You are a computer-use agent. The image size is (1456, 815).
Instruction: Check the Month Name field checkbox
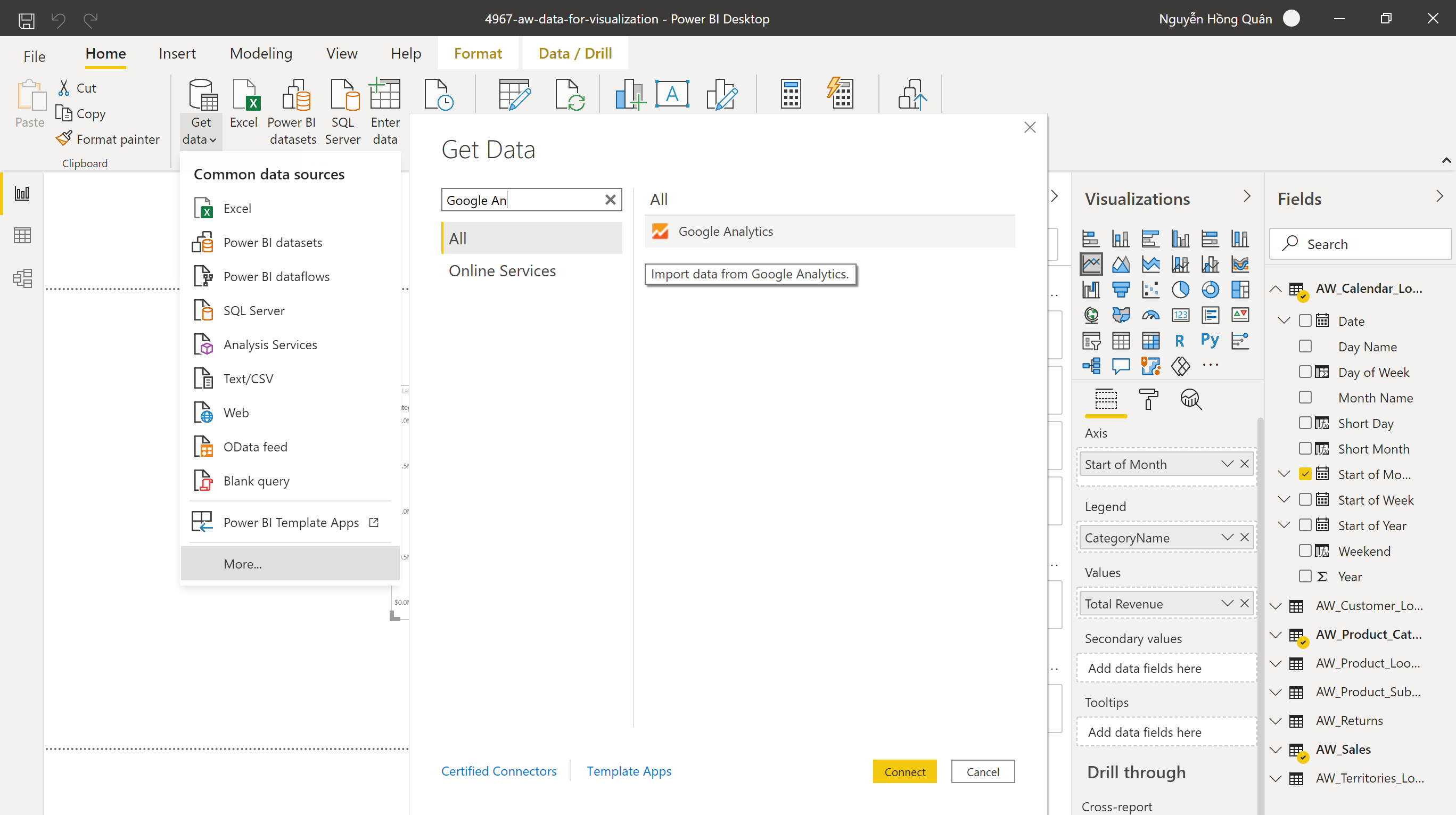coord(1305,397)
